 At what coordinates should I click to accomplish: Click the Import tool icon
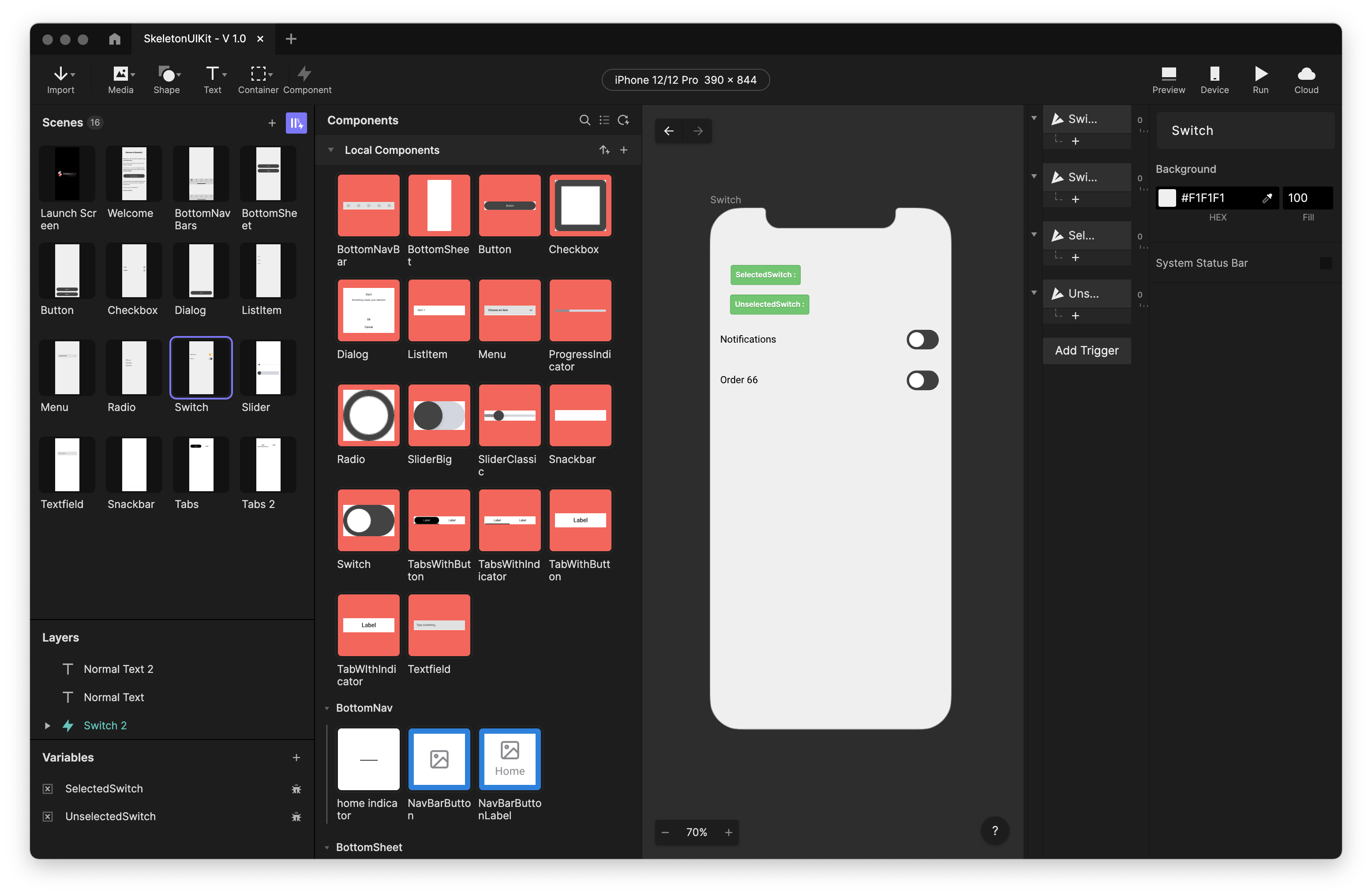click(x=60, y=74)
